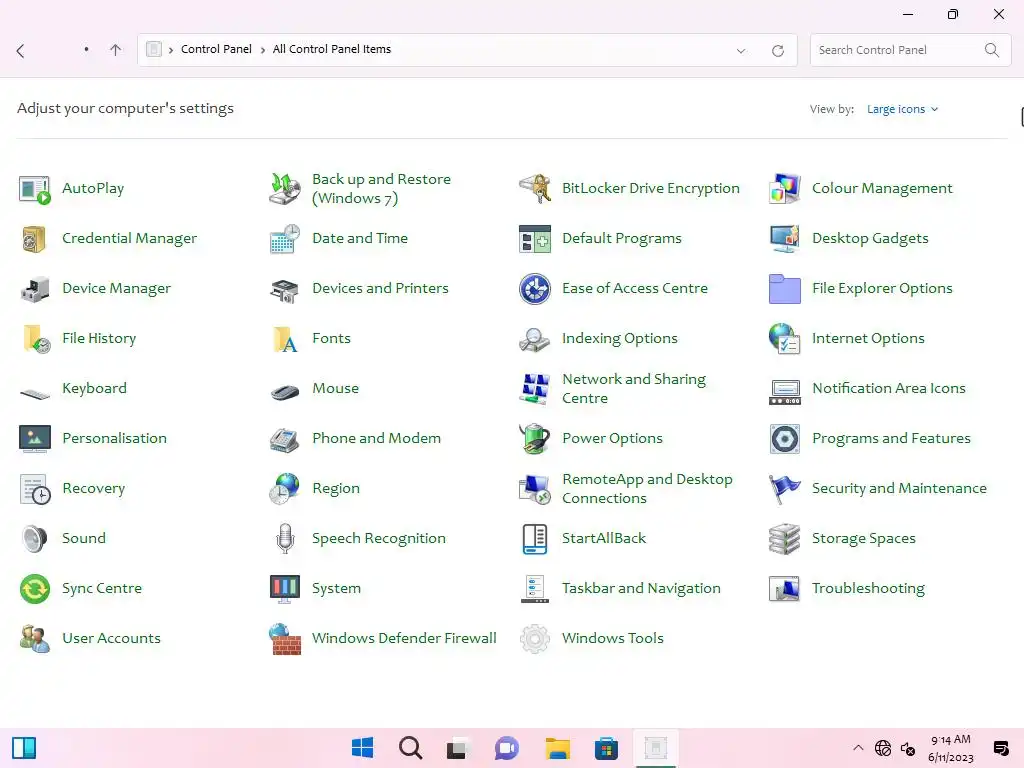Open File Explorer from the taskbar
Screen dimensions: 1024x768
click(x=558, y=748)
